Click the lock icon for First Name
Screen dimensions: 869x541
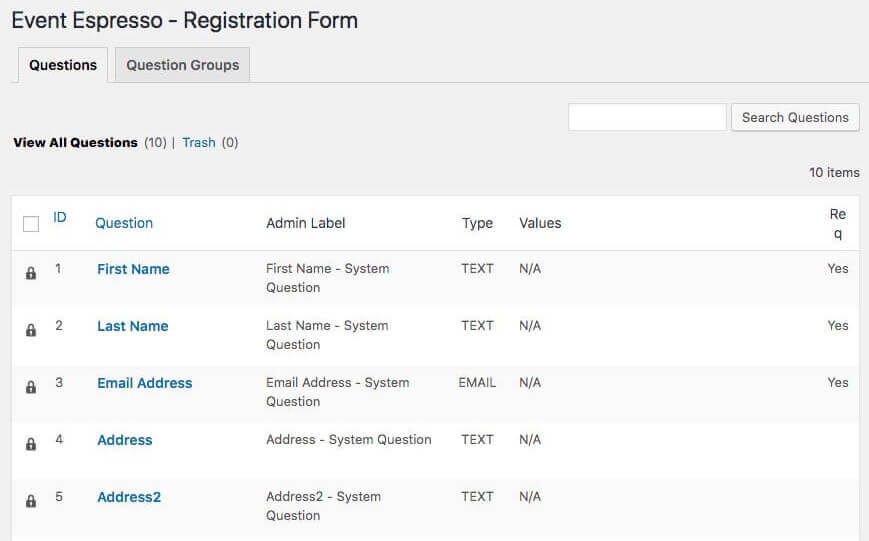pos(31,273)
